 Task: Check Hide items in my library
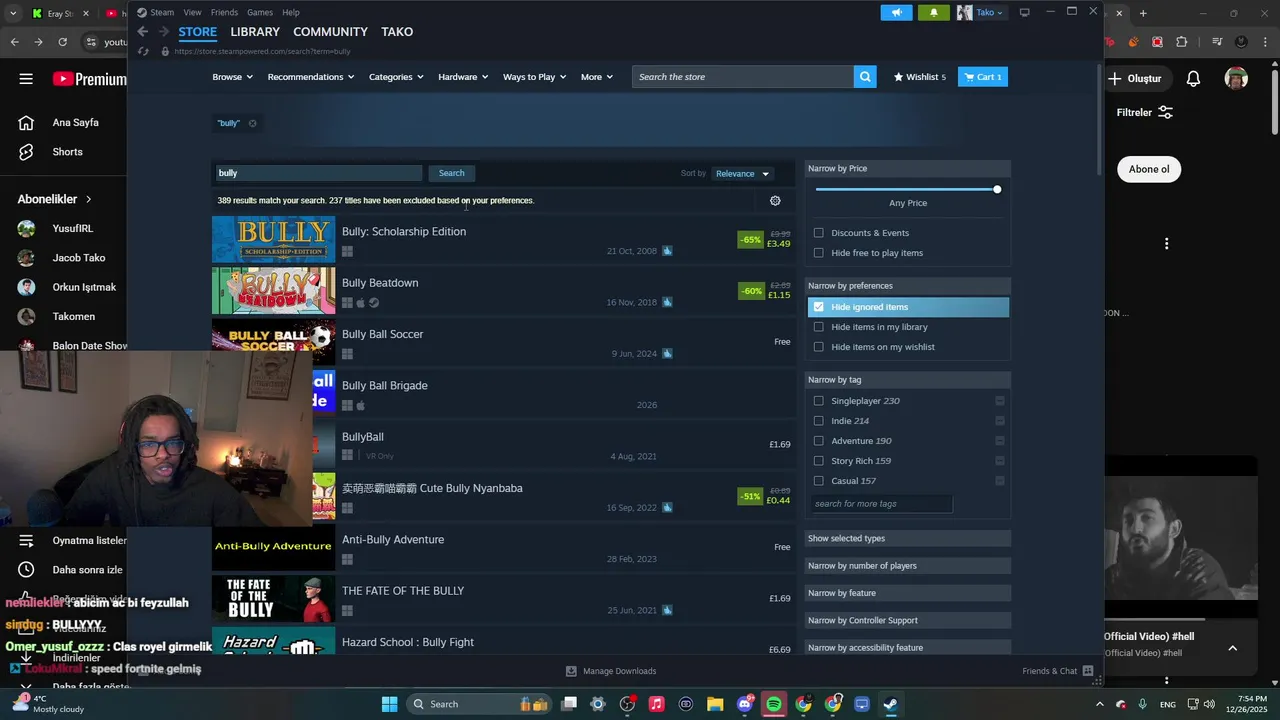(819, 327)
